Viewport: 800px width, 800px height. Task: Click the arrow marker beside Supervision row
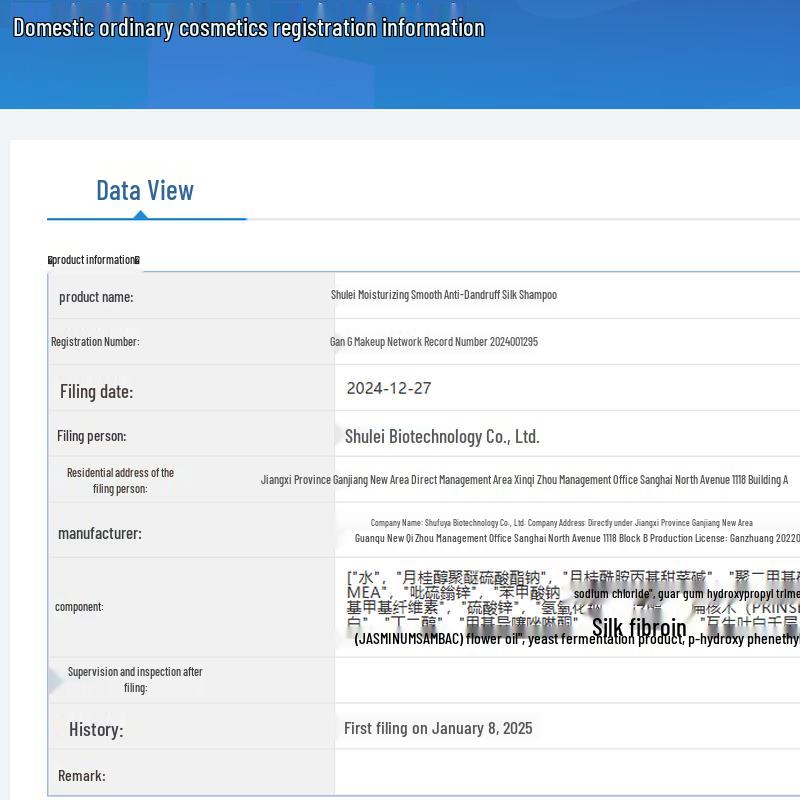(54, 681)
